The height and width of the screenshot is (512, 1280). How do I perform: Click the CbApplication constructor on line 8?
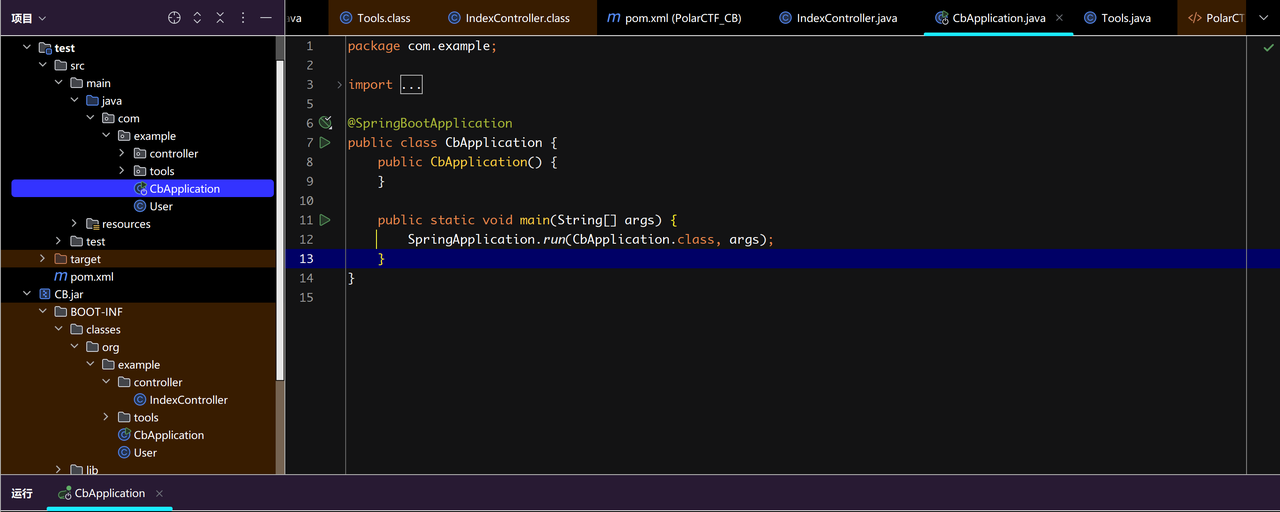pos(479,162)
